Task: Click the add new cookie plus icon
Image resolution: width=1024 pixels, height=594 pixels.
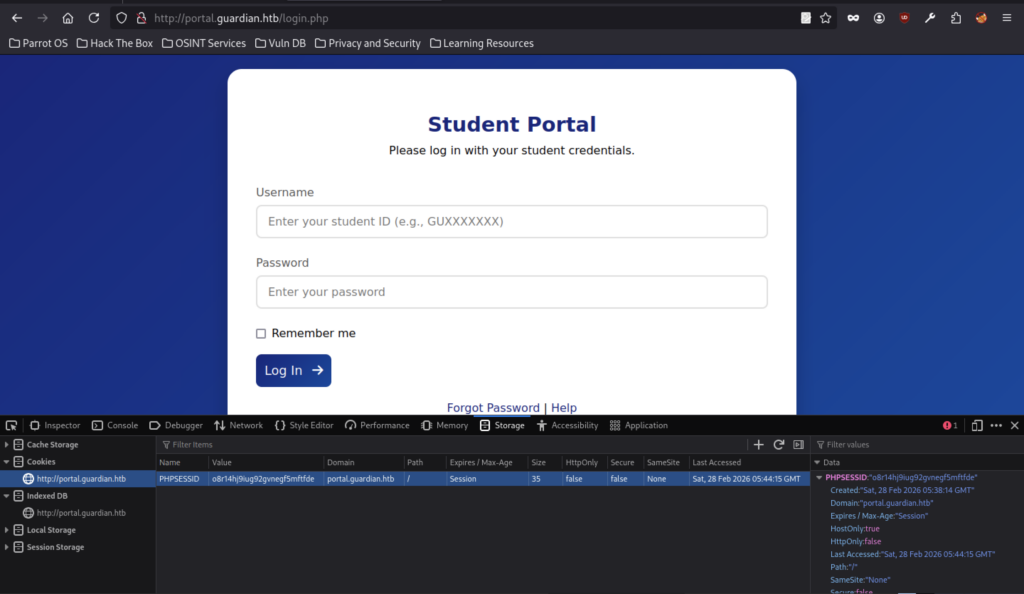Action: 758,444
